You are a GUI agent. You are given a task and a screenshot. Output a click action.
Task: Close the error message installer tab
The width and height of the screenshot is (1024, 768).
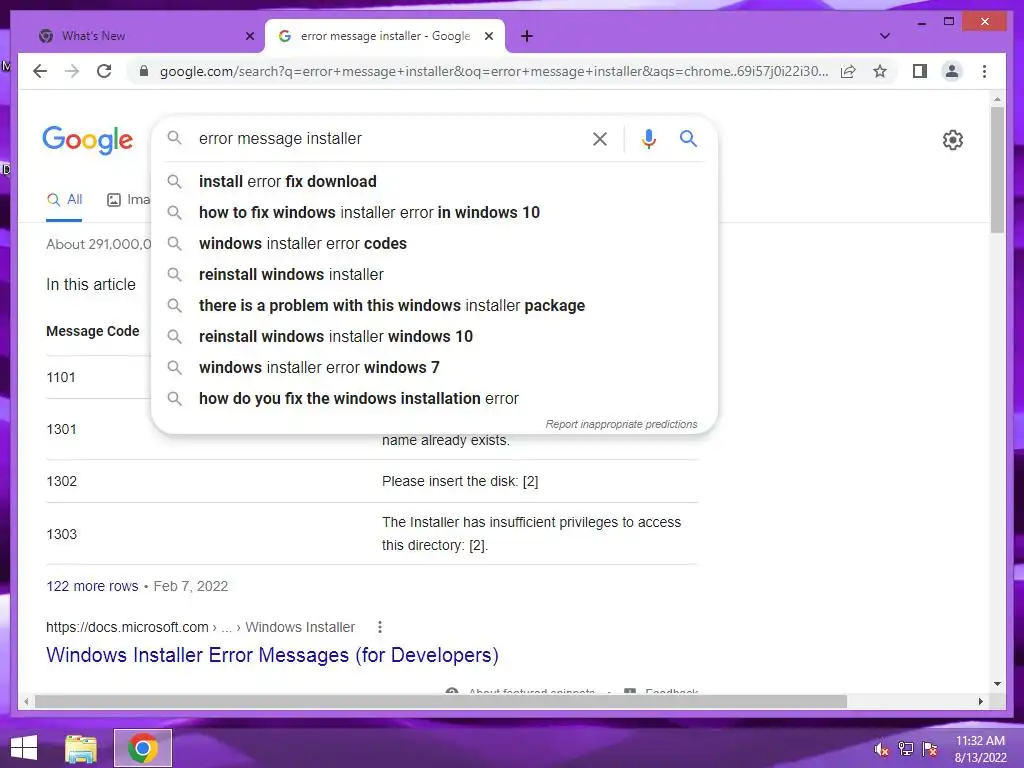pyautogui.click(x=488, y=37)
